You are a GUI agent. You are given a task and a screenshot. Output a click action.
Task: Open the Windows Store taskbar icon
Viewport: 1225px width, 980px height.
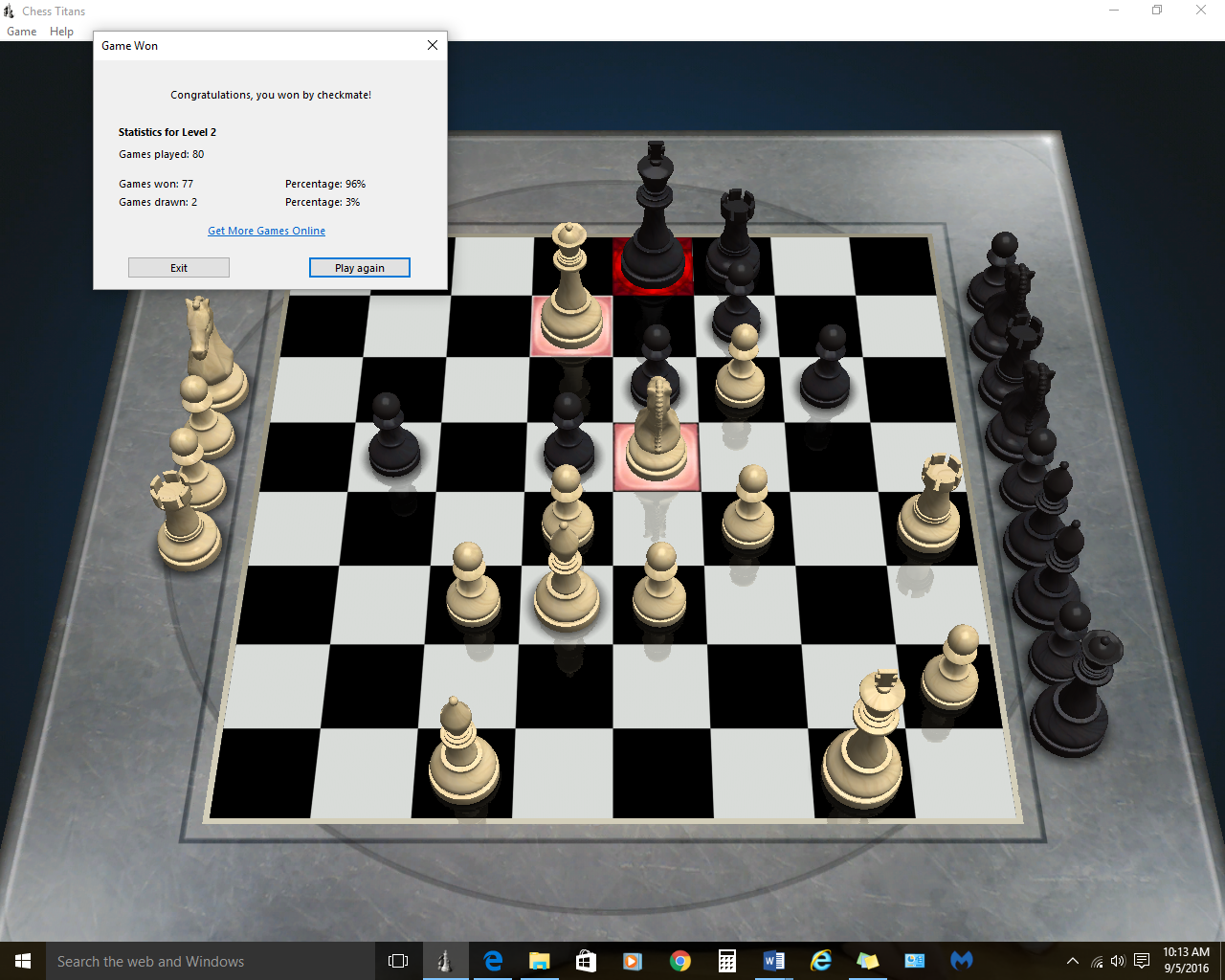pos(586,961)
